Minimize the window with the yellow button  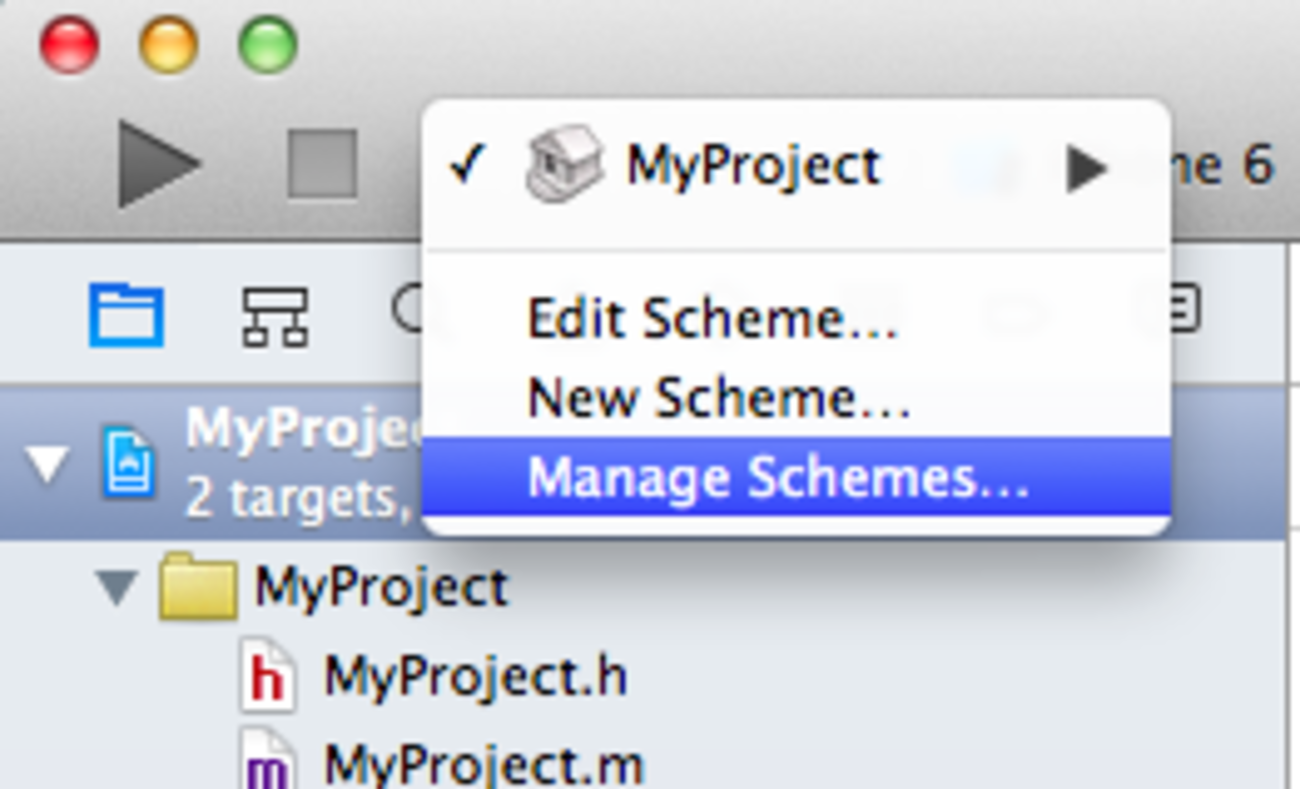[x=168, y=45]
